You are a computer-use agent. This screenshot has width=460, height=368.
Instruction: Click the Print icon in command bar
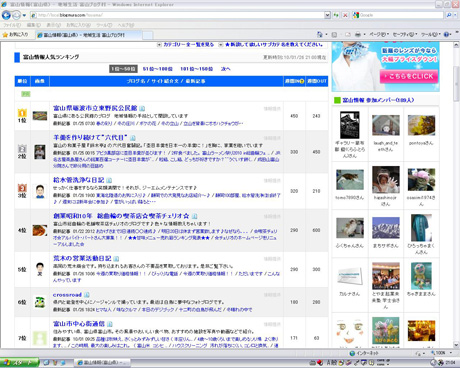click(358, 34)
